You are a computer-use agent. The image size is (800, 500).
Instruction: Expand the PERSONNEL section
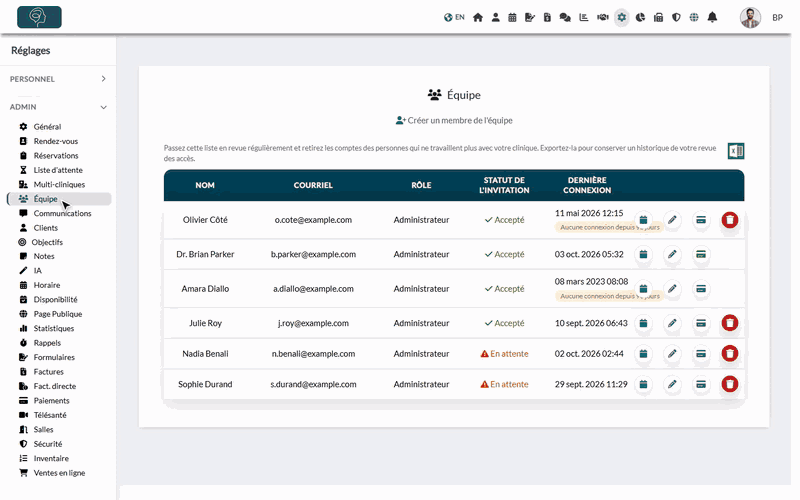point(58,79)
